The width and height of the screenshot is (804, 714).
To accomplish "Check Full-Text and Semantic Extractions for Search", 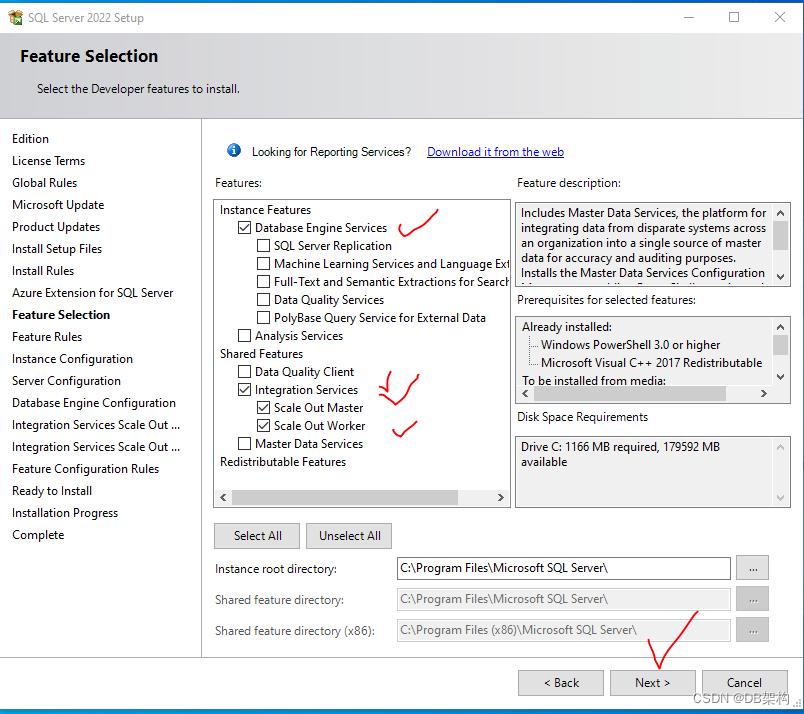I will 264,282.
